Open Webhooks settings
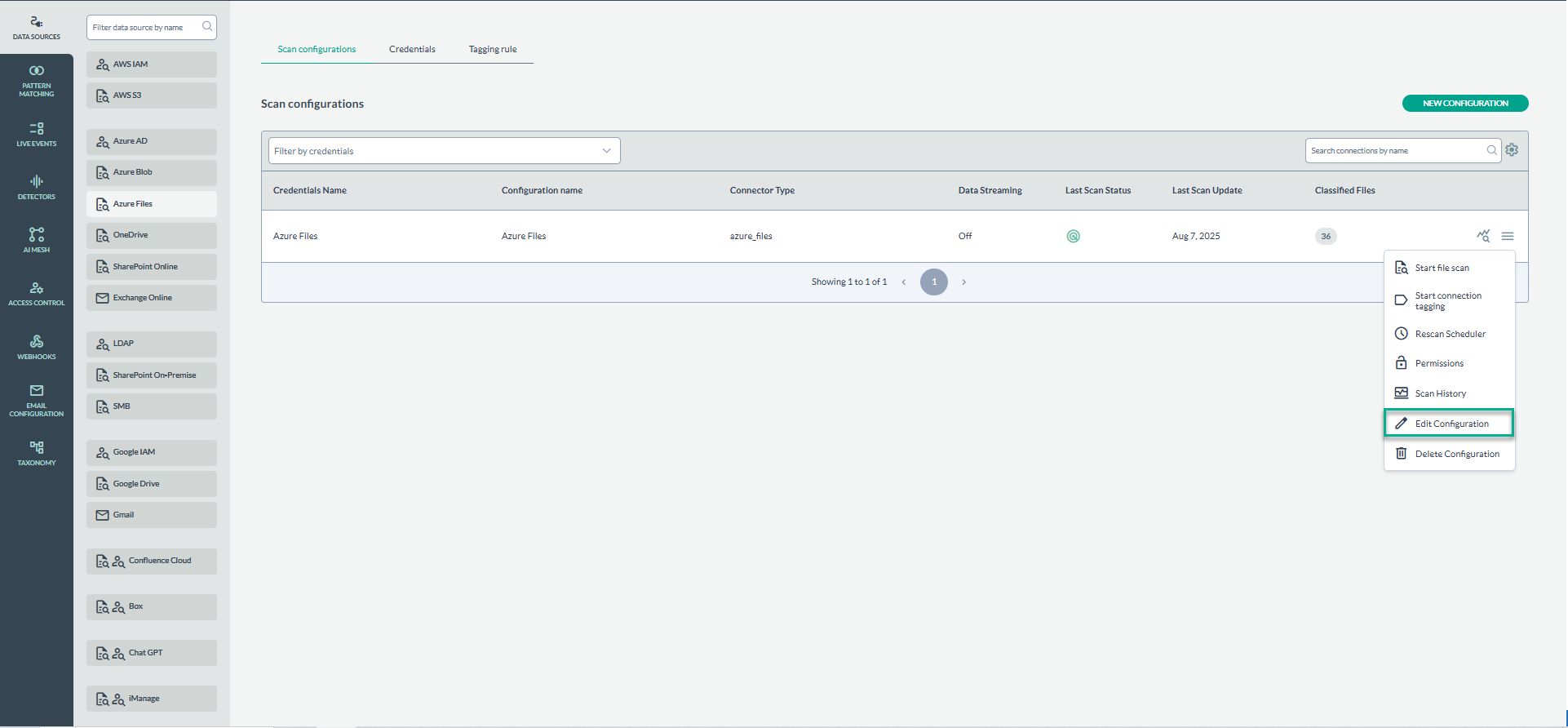Image resolution: width=1568 pixels, height=728 pixels. pyautogui.click(x=36, y=347)
